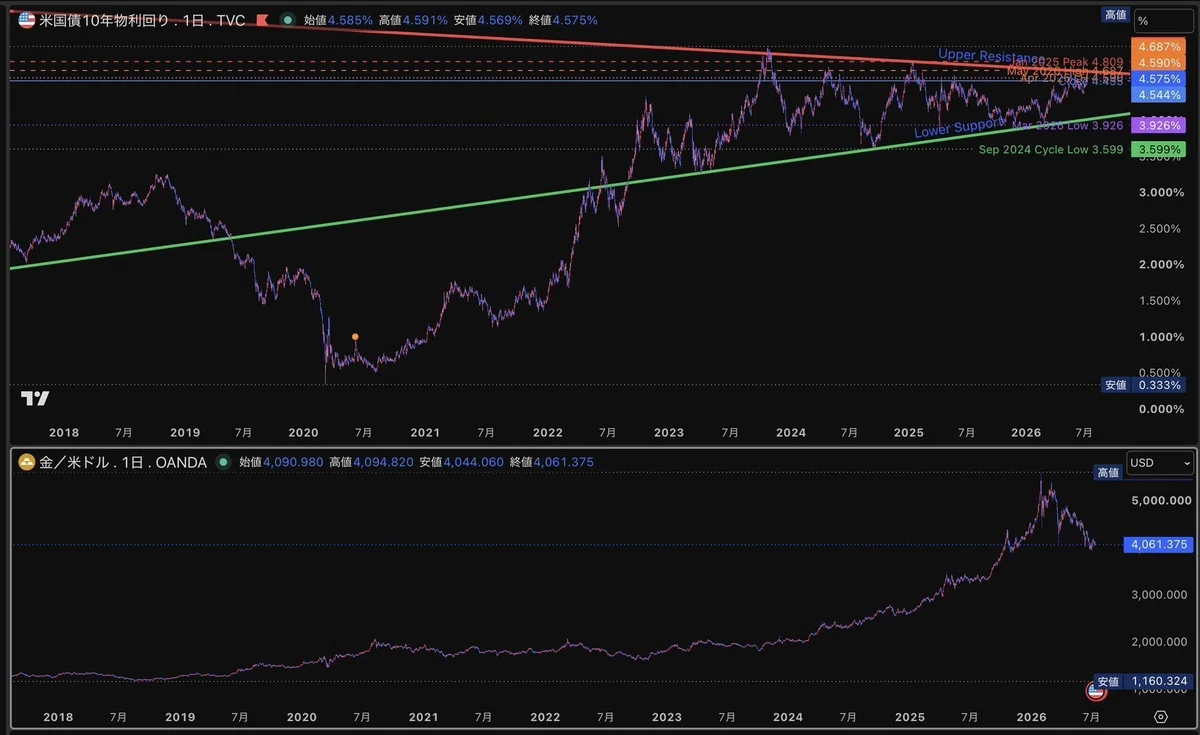
Task: Click the 金/米ドル symbol title
Action: (73, 462)
